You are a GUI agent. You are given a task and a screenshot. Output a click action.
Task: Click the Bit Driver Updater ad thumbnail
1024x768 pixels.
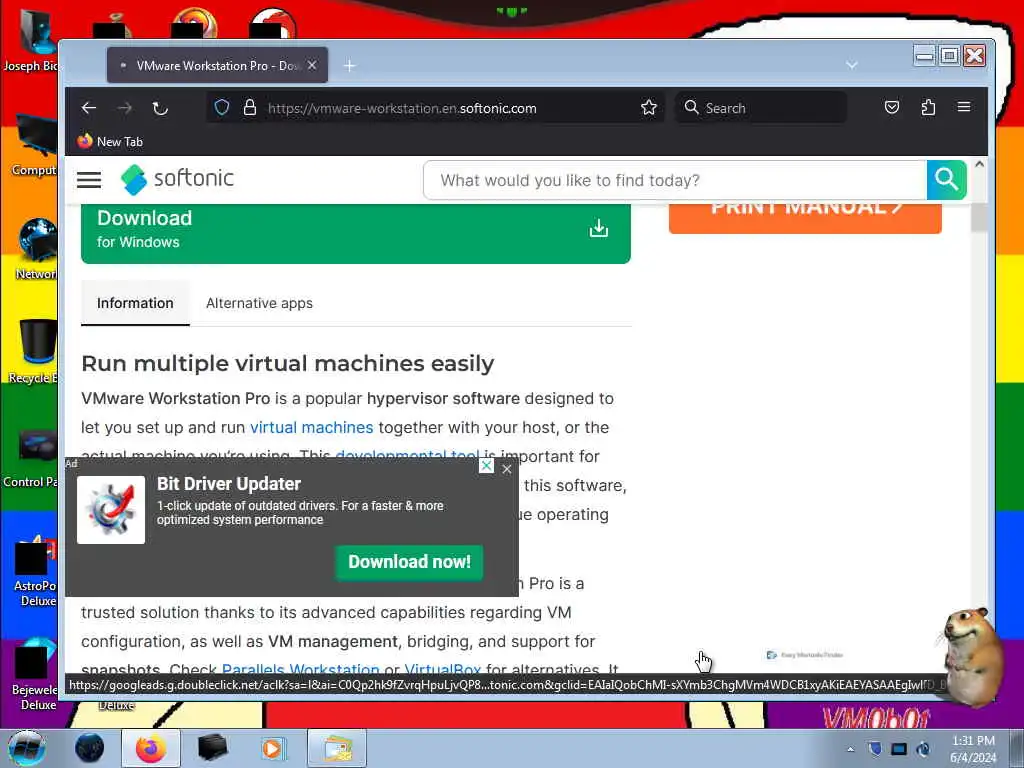pyautogui.click(x=111, y=509)
